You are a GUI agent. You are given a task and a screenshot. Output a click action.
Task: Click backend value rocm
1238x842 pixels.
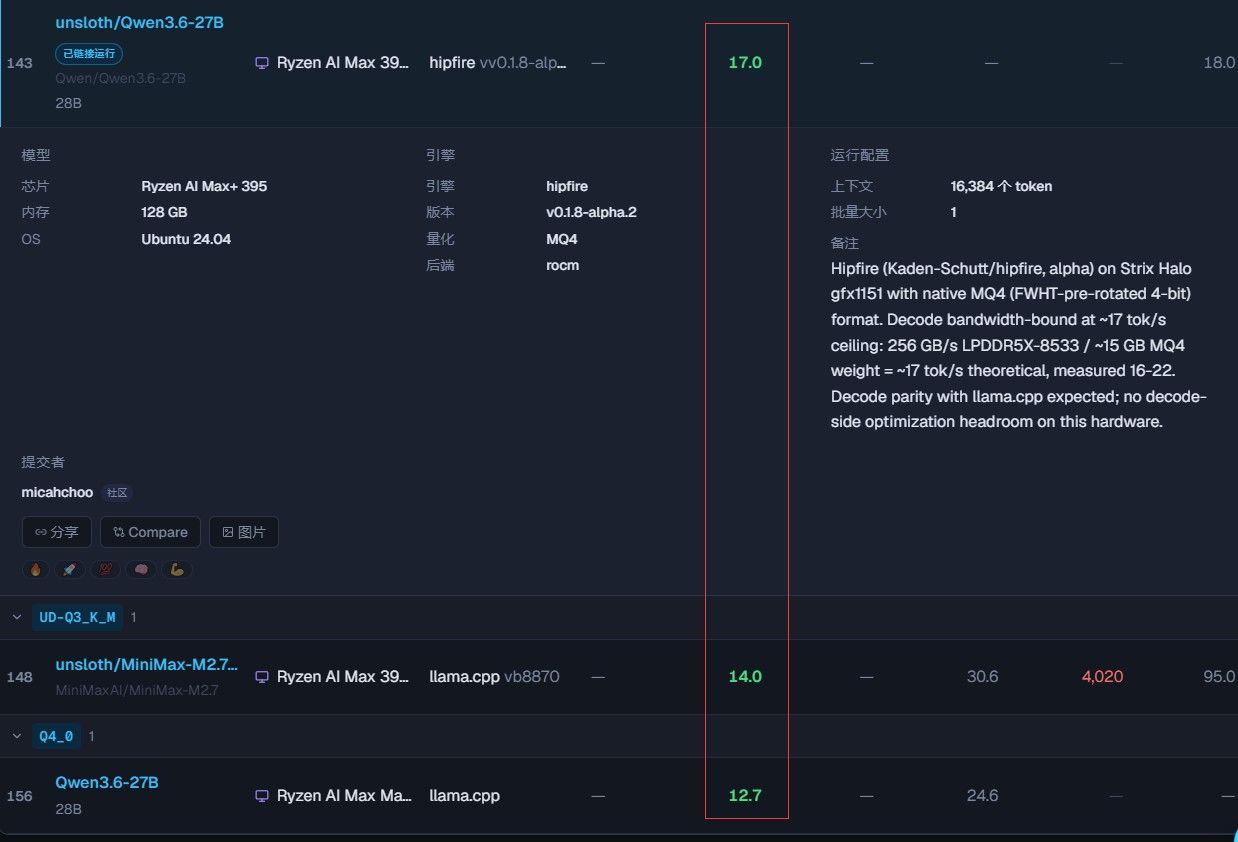pyautogui.click(x=562, y=265)
